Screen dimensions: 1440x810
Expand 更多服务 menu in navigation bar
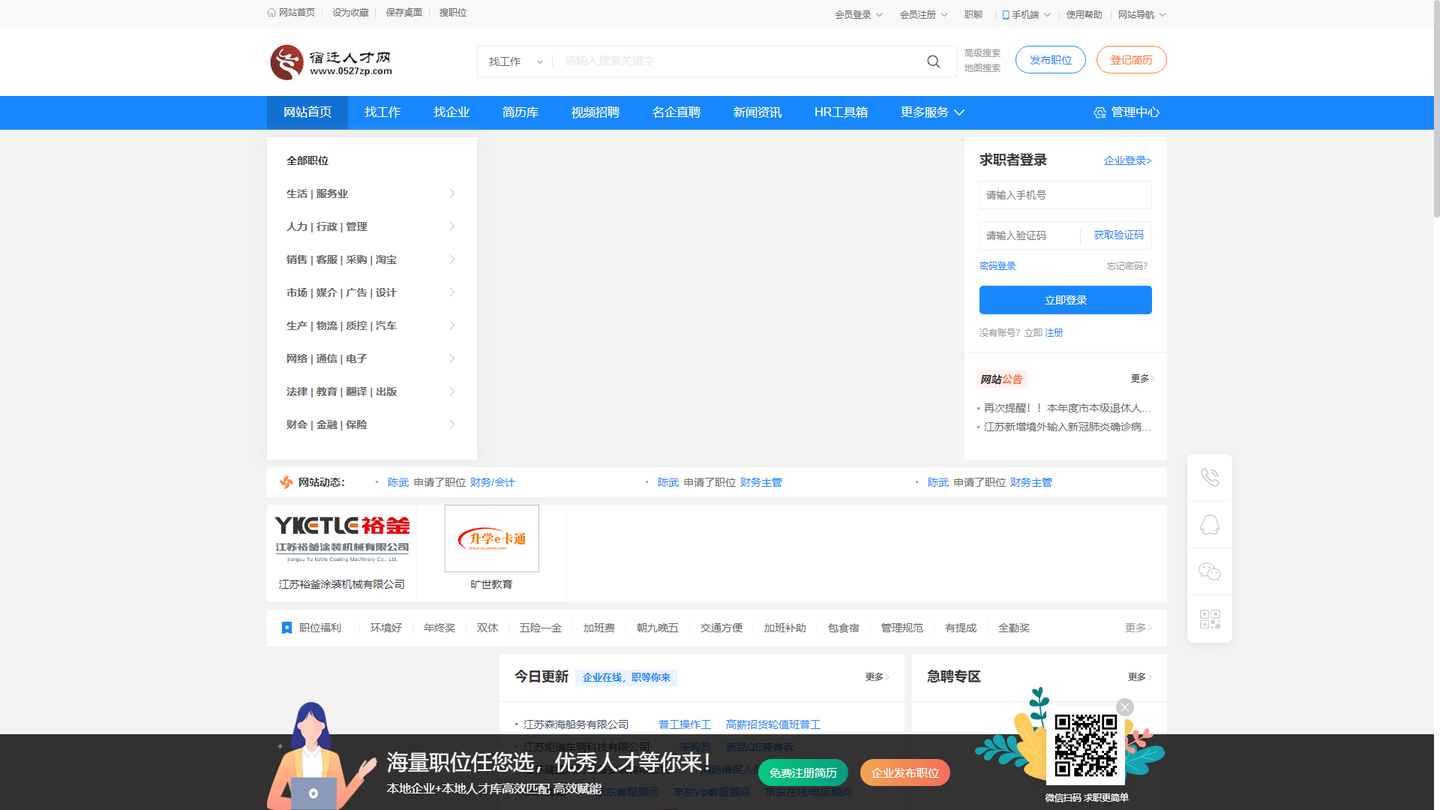click(x=932, y=112)
